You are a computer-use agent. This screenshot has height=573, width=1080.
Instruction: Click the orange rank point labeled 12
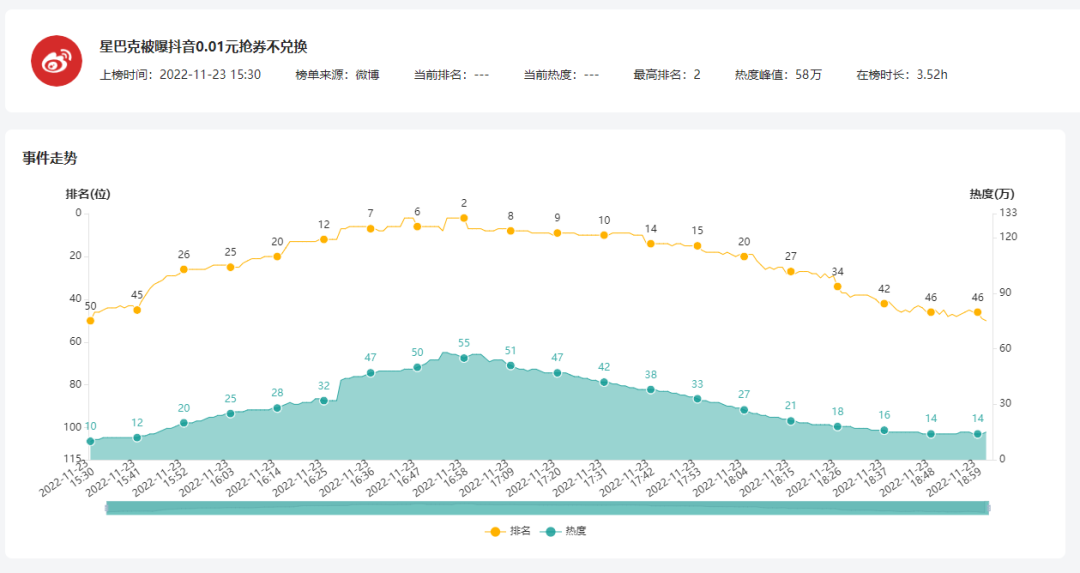click(x=323, y=239)
